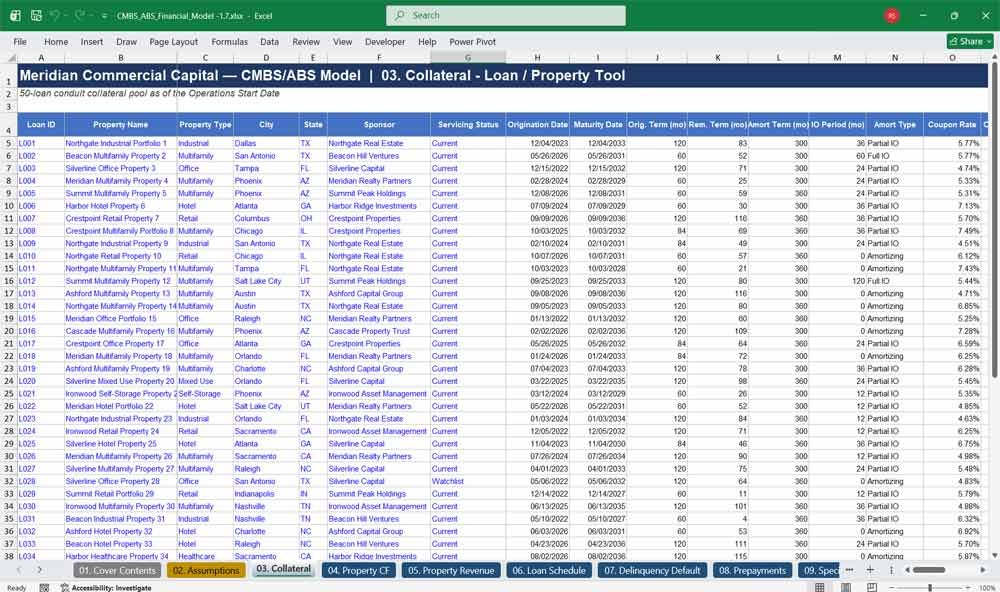Click previous sheet navigation arrow
The height and width of the screenshot is (592, 1000).
pyautogui.click(x=18, y=570)
